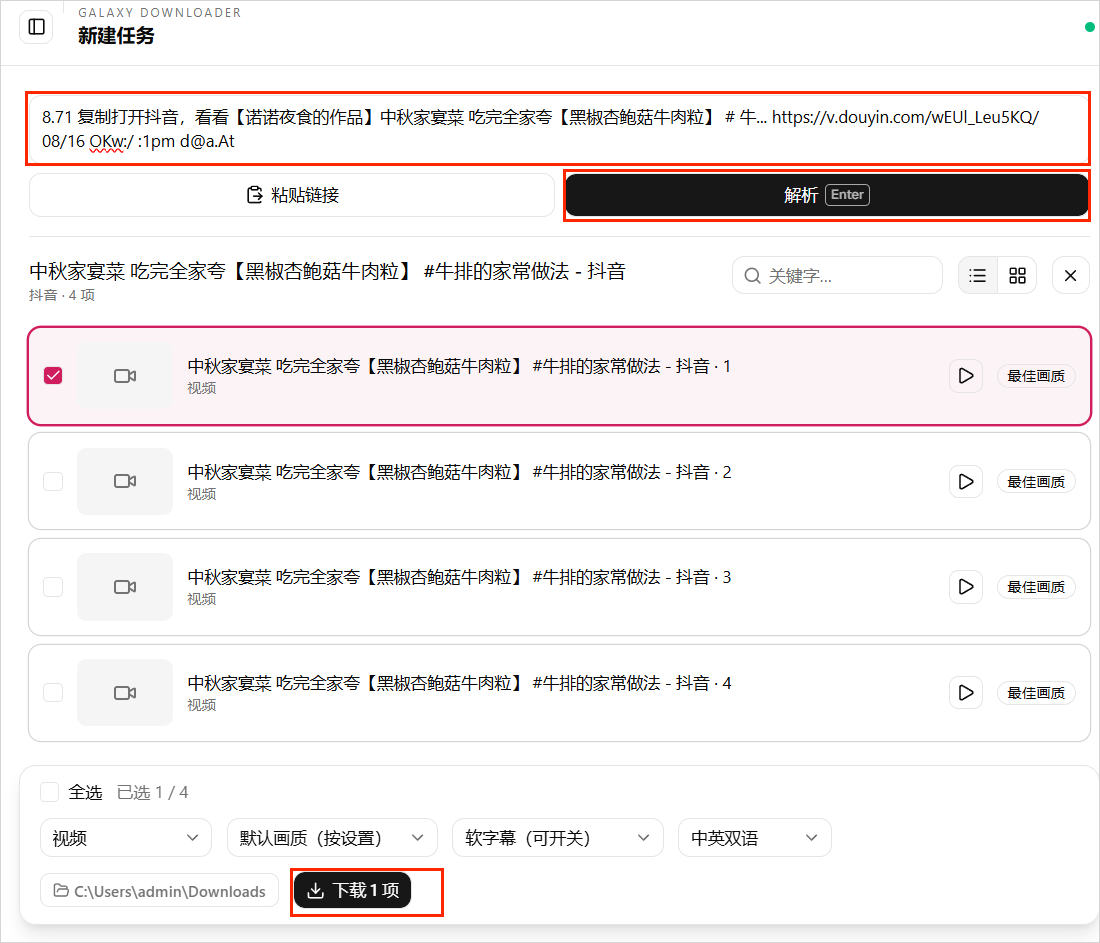The width and height of the screenshot is (1100, 943).
Task: Check the checkbox for video item 2
Action: tap(53, 481)
